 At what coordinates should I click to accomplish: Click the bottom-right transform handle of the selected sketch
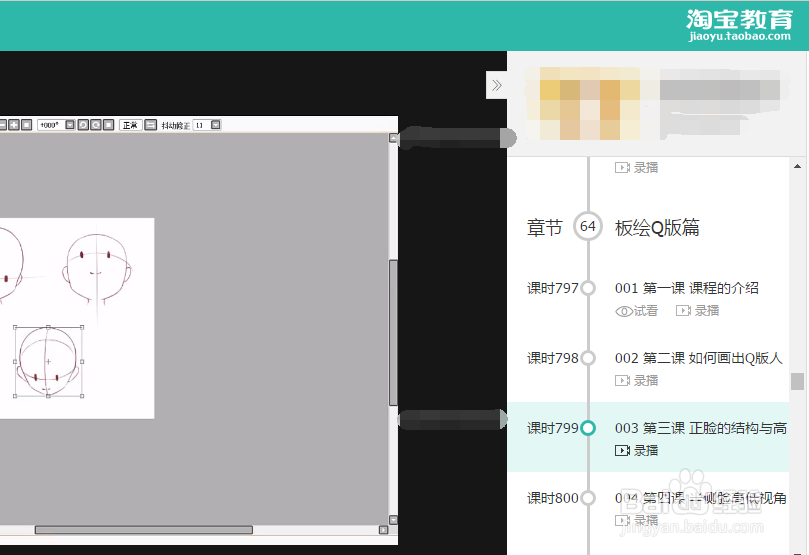[82, 396]
